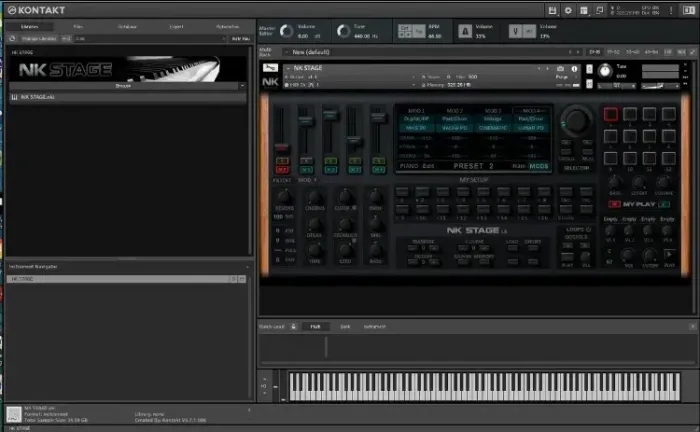Trigger pad 6 in pad grid
The image size is (700, 432).
630,136
